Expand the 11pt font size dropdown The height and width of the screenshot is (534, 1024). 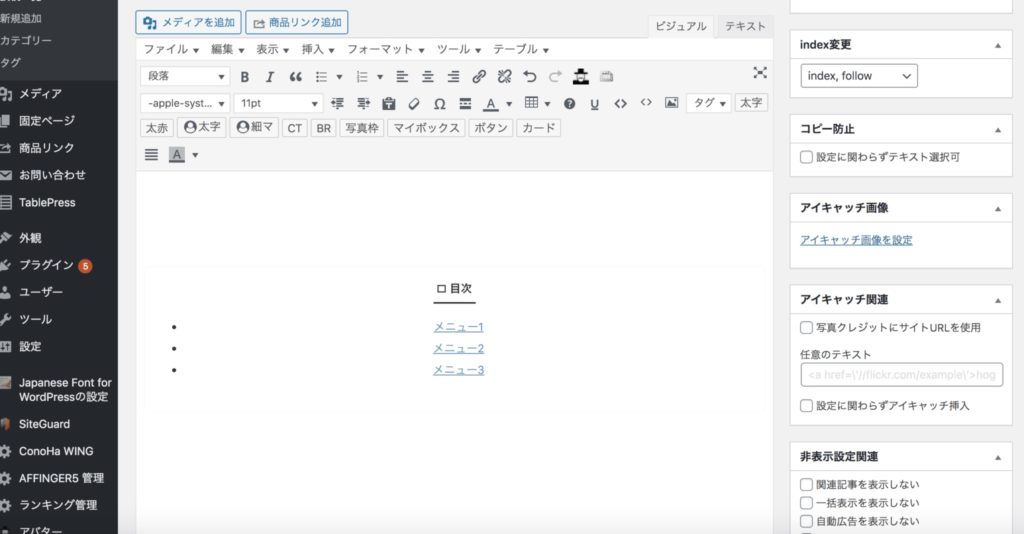point(279,103)
